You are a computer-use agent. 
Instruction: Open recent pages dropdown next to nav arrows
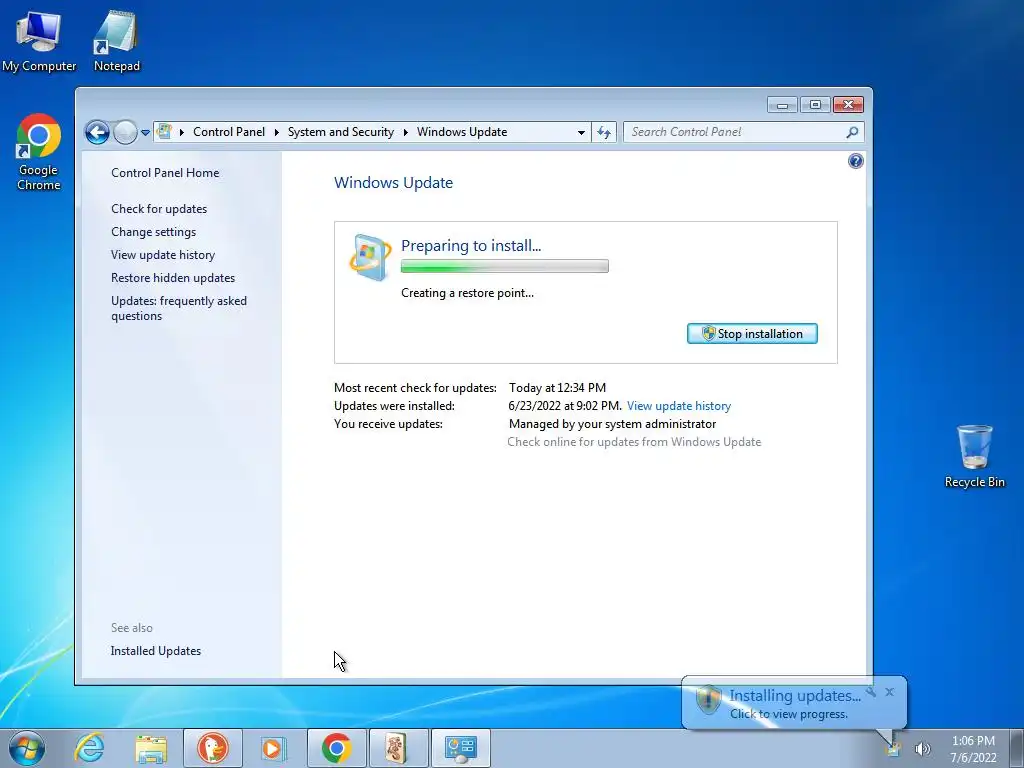pos(145,133)
